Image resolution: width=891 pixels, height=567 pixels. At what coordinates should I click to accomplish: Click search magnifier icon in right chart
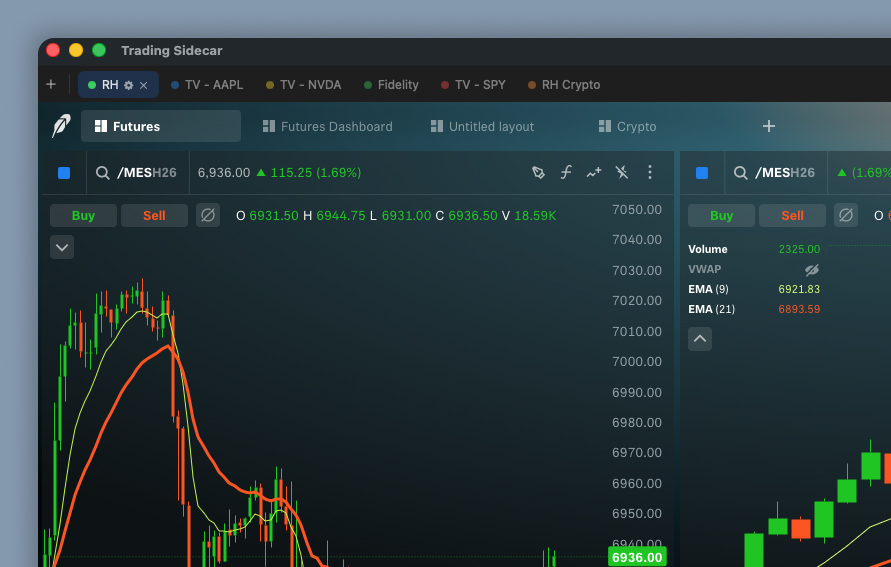click(x=740, y=173)
